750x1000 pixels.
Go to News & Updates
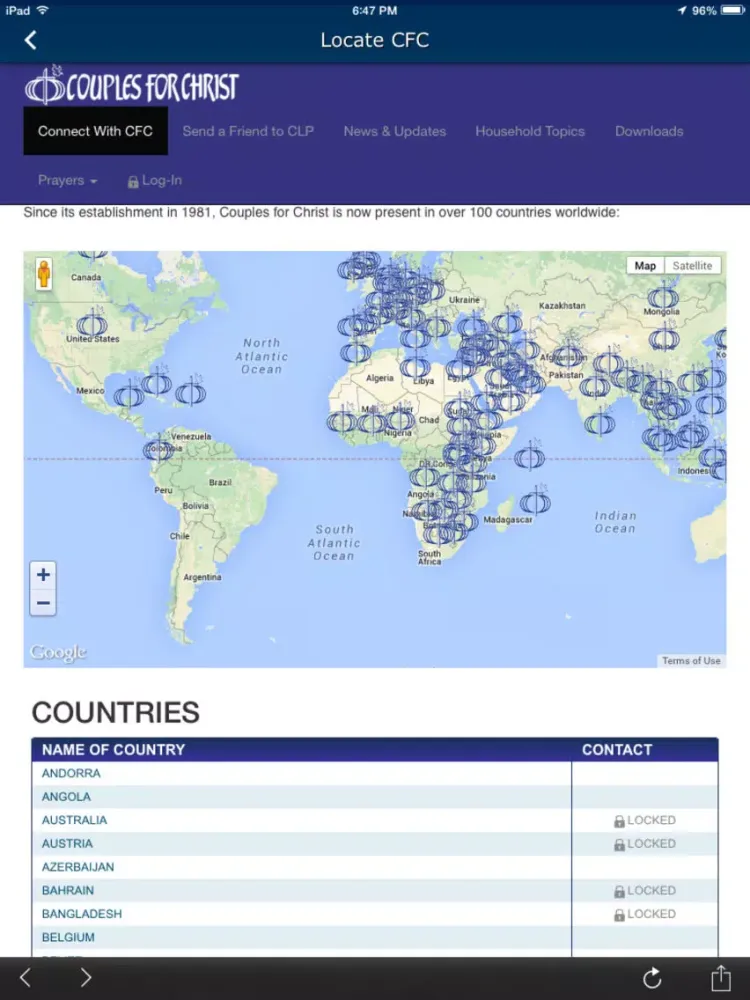[x=395, y=131]
